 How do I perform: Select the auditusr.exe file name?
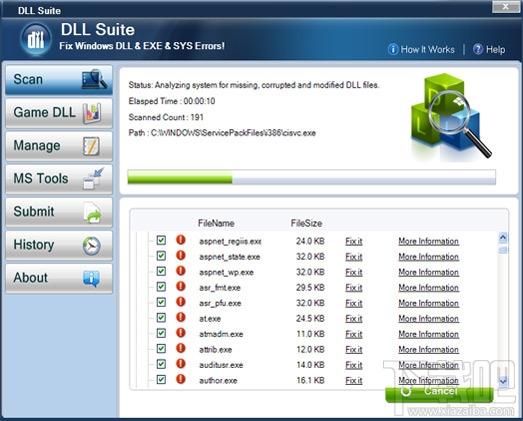tap(221, 365)
